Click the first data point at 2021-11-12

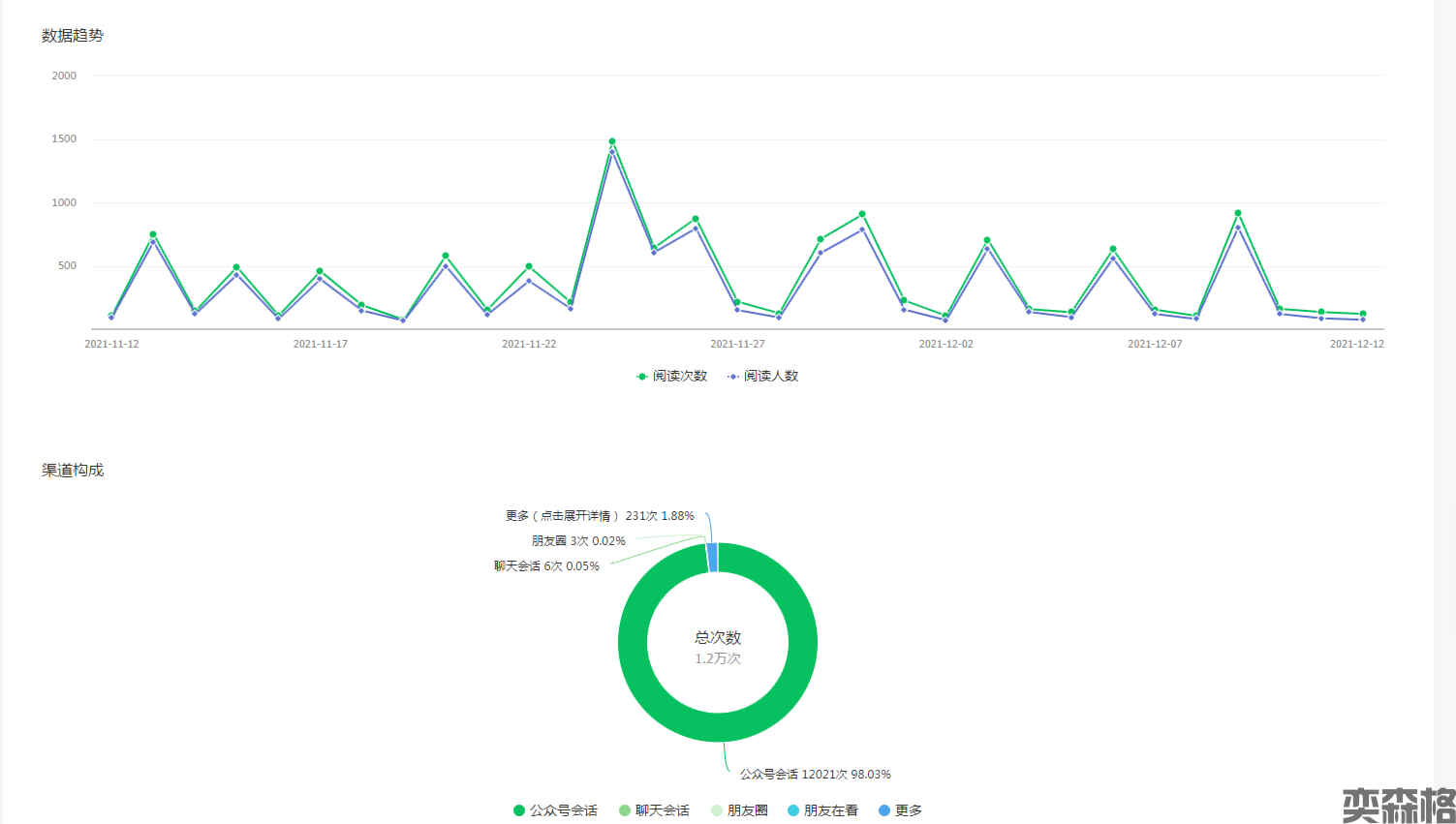click(x=111, y=316)
